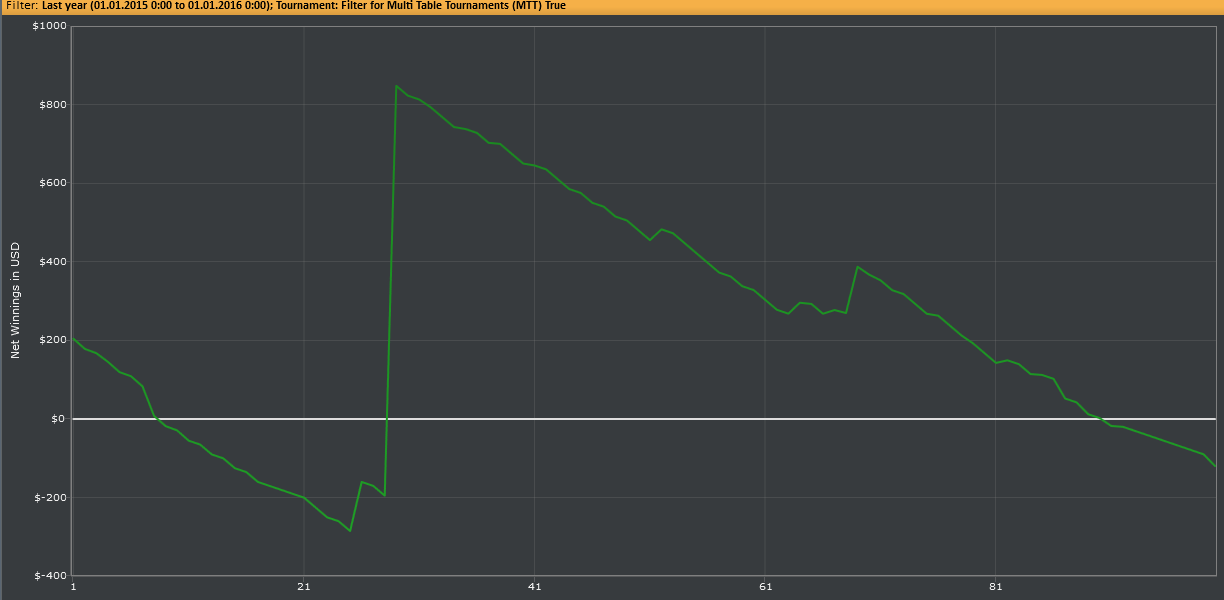Click the $200 y-axis label

point(53,340)
